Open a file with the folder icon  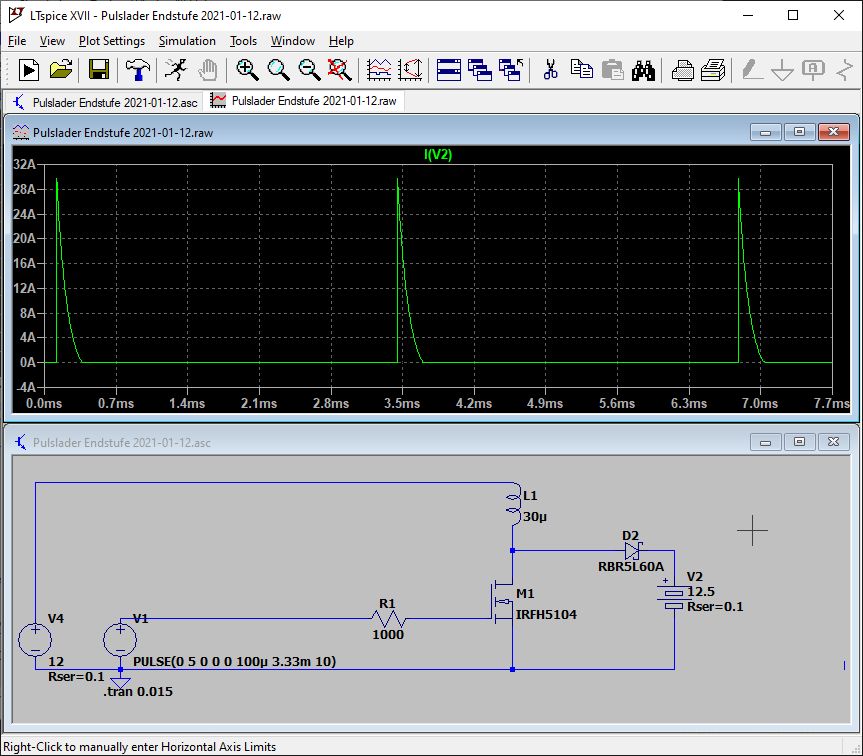tap(61, 70)
